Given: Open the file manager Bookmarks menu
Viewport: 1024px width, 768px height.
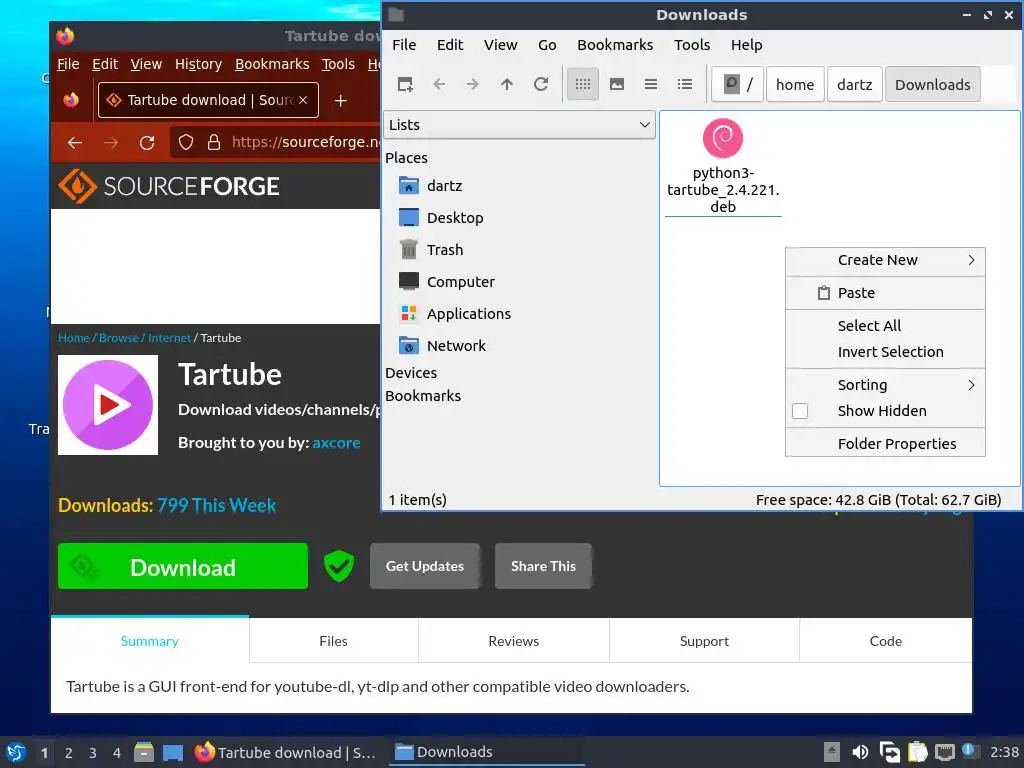Looking at the screenshot, I should coord(615,44).
